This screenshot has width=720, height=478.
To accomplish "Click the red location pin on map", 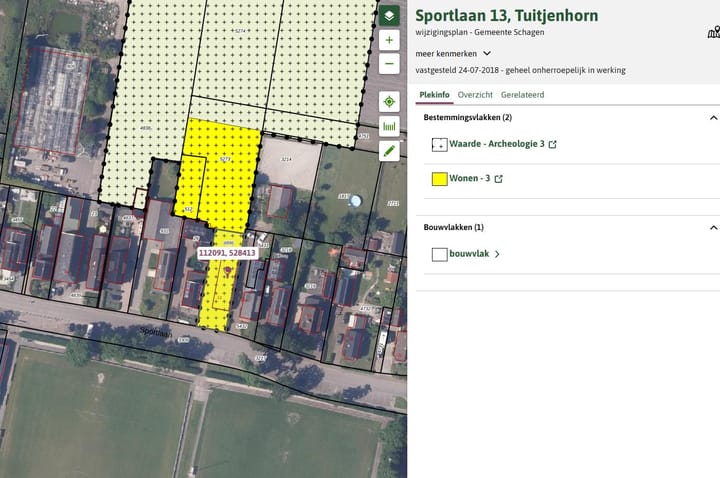I will click(x=229, y=269).
